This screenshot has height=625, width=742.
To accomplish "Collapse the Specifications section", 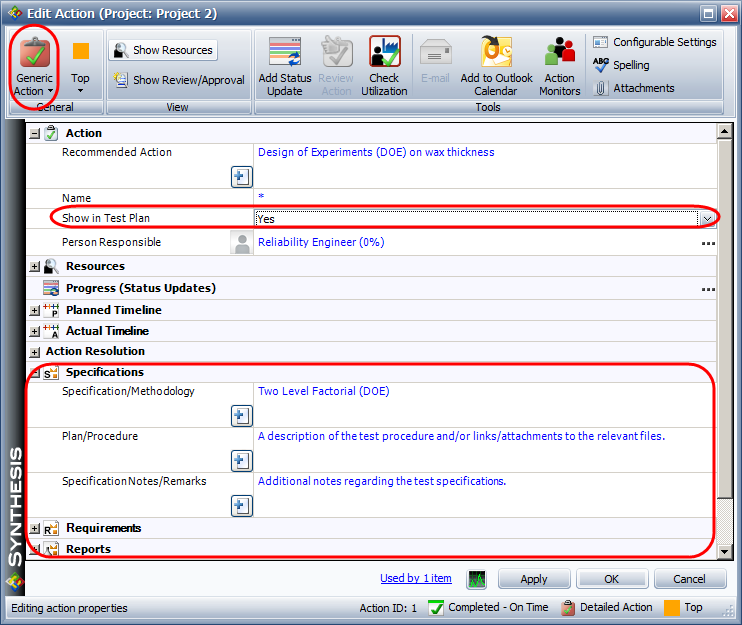I will pos(35,373).
